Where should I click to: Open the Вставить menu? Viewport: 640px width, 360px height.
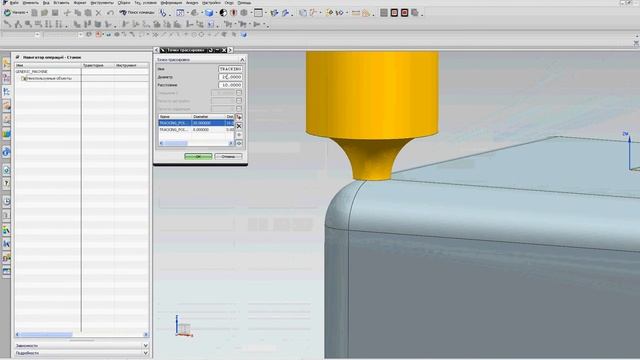pyautogui.click(x=61, y=2)
